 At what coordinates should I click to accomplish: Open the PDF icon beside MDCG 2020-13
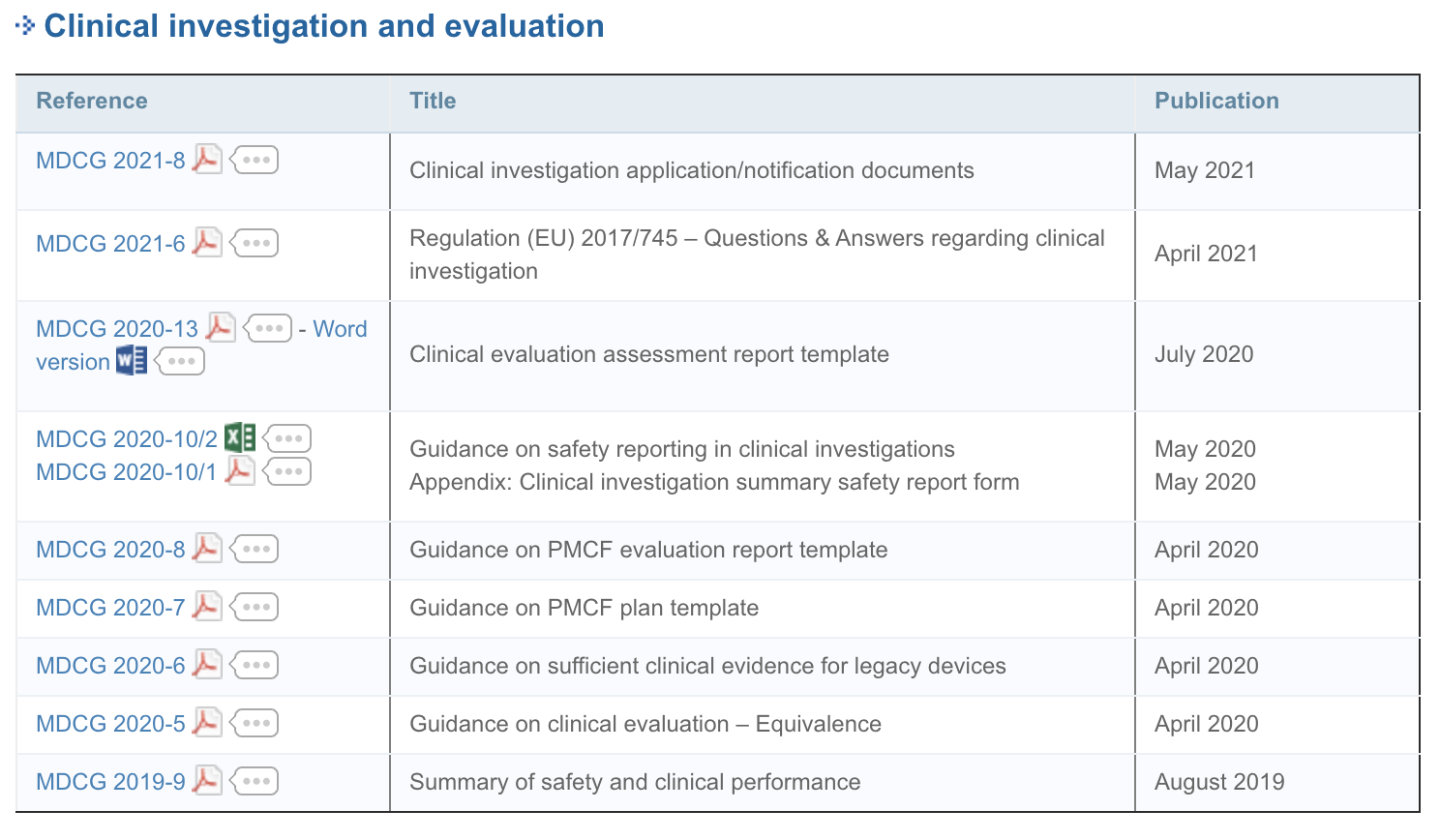click(x=221, y=328)
